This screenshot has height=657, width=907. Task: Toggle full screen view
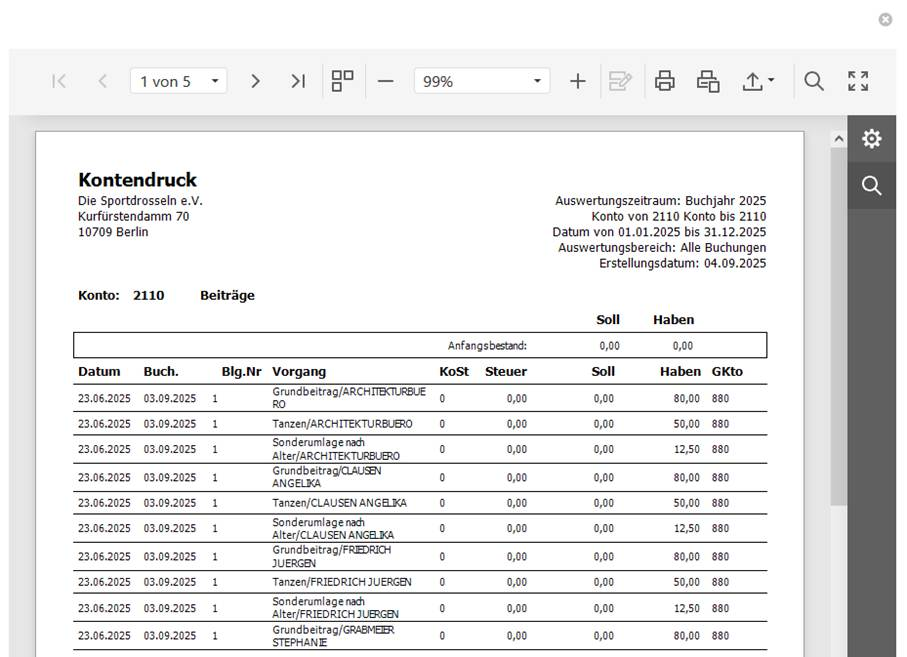(x=858, y=82)
